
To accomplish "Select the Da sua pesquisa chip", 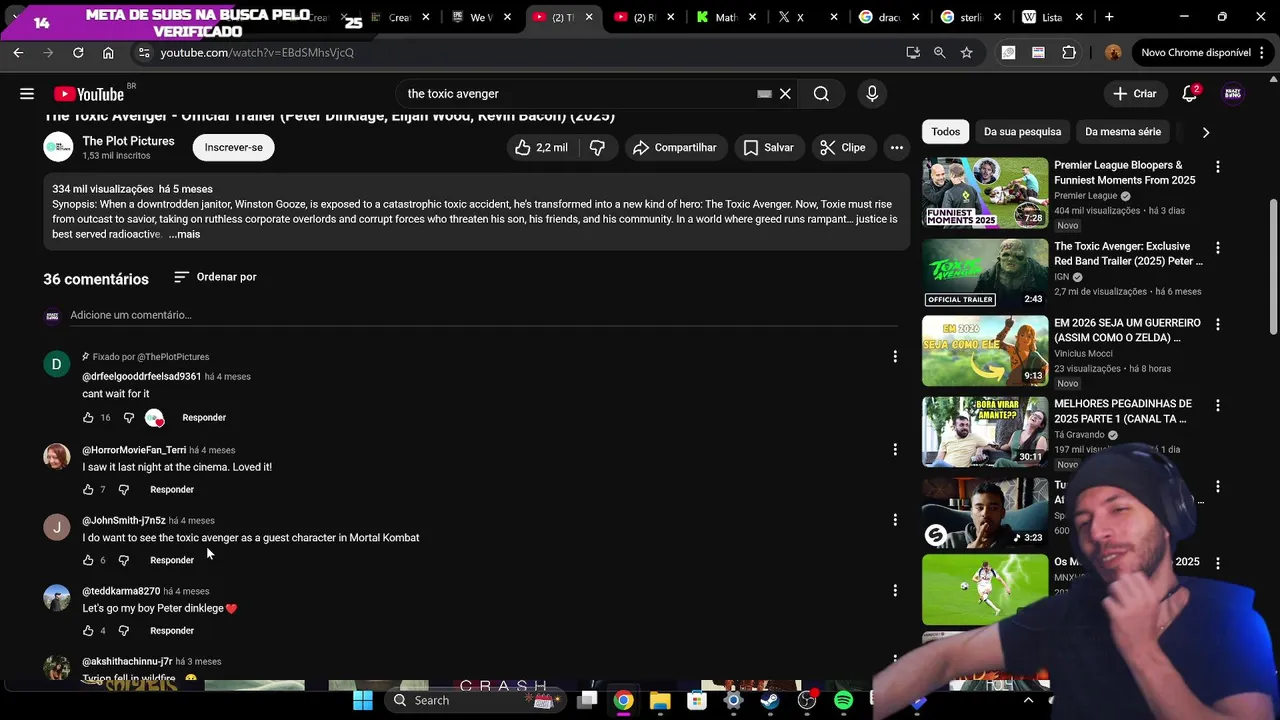I will [1022, 132].
